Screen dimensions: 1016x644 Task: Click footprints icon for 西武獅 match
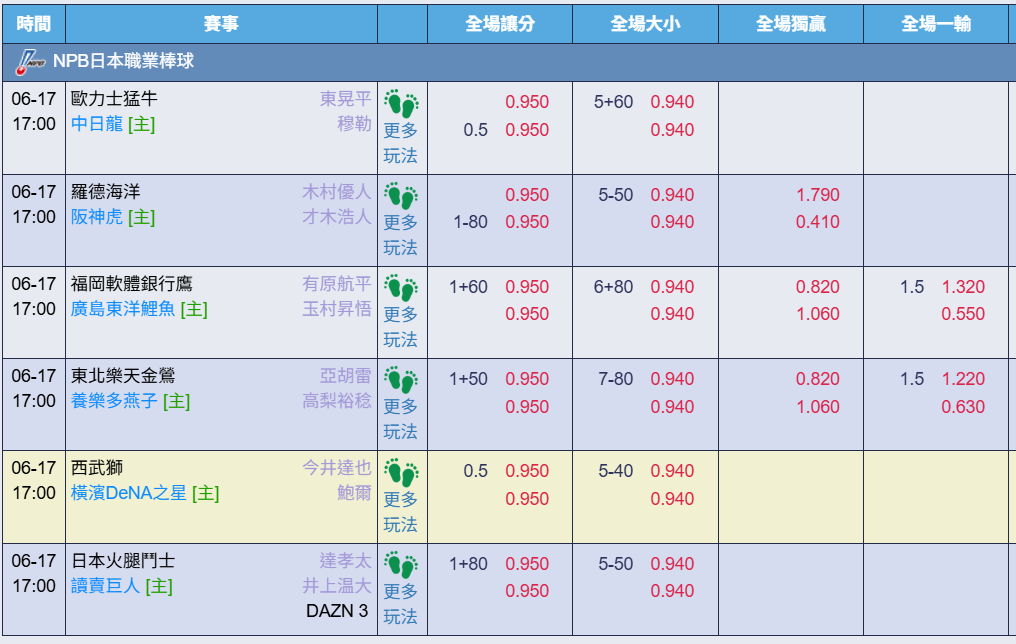click(x=401, y=473)
